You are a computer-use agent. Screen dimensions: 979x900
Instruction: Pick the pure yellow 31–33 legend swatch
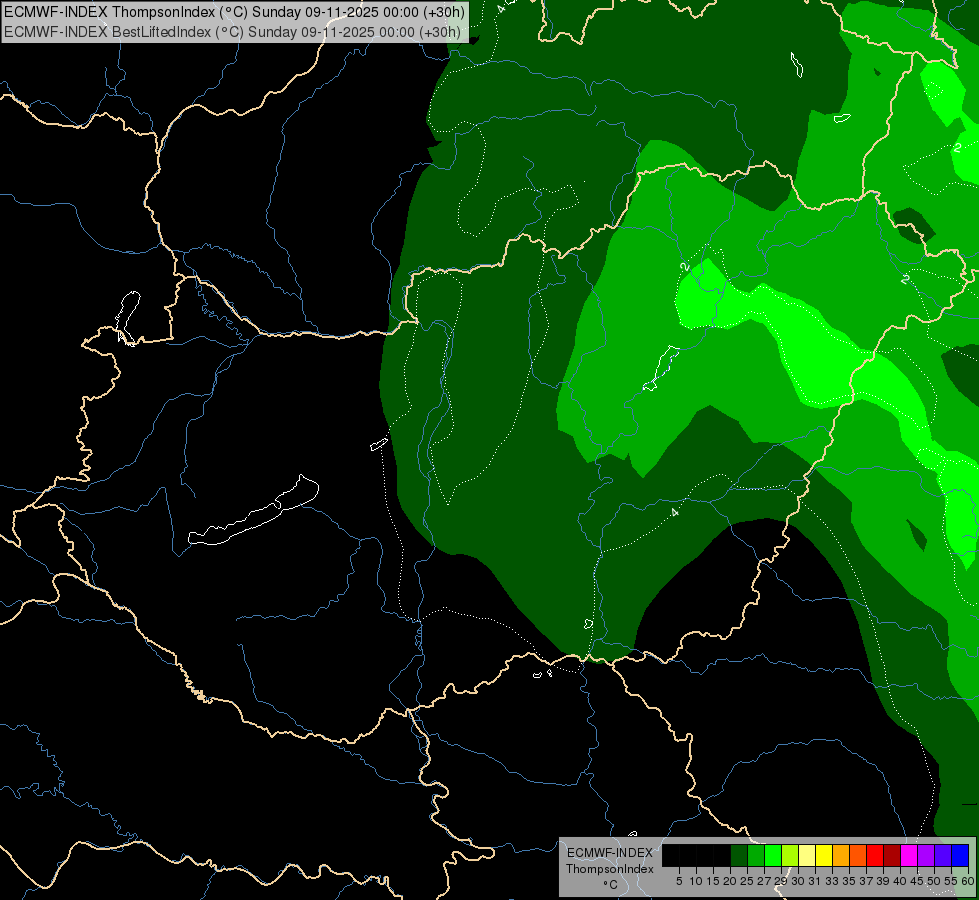pos(824,855)
